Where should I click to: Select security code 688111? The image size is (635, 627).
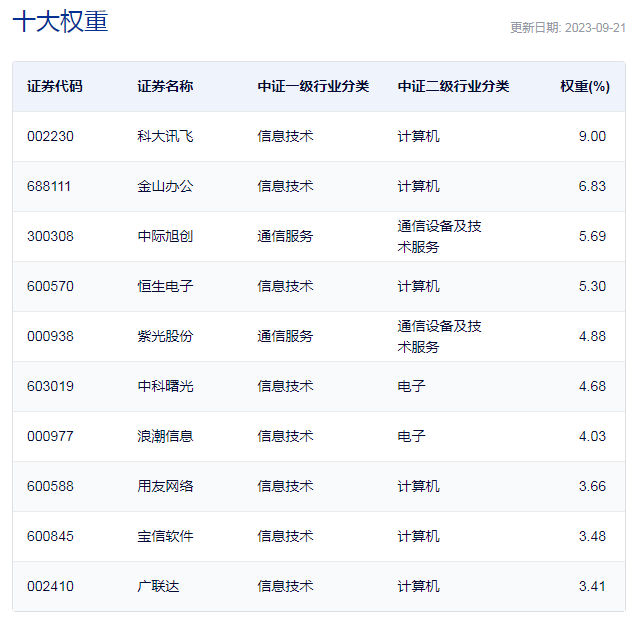point(49,186)
